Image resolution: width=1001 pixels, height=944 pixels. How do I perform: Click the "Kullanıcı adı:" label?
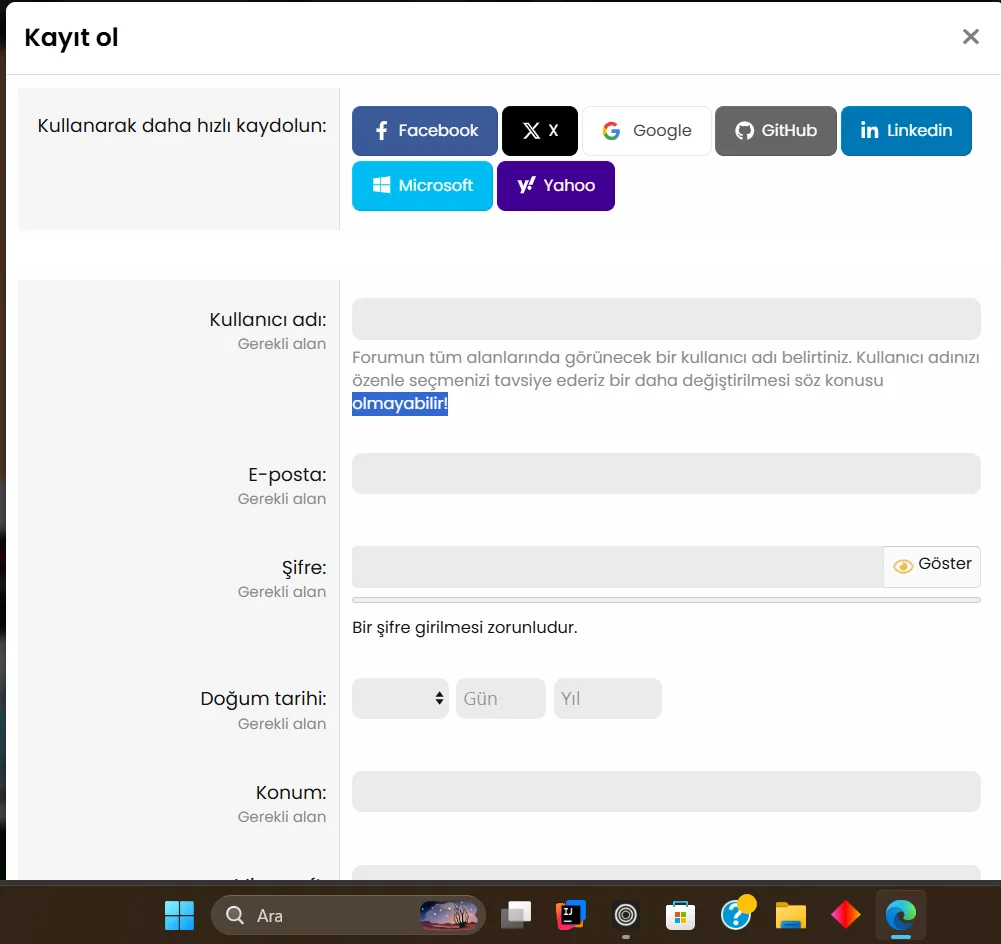pos(267,319)
